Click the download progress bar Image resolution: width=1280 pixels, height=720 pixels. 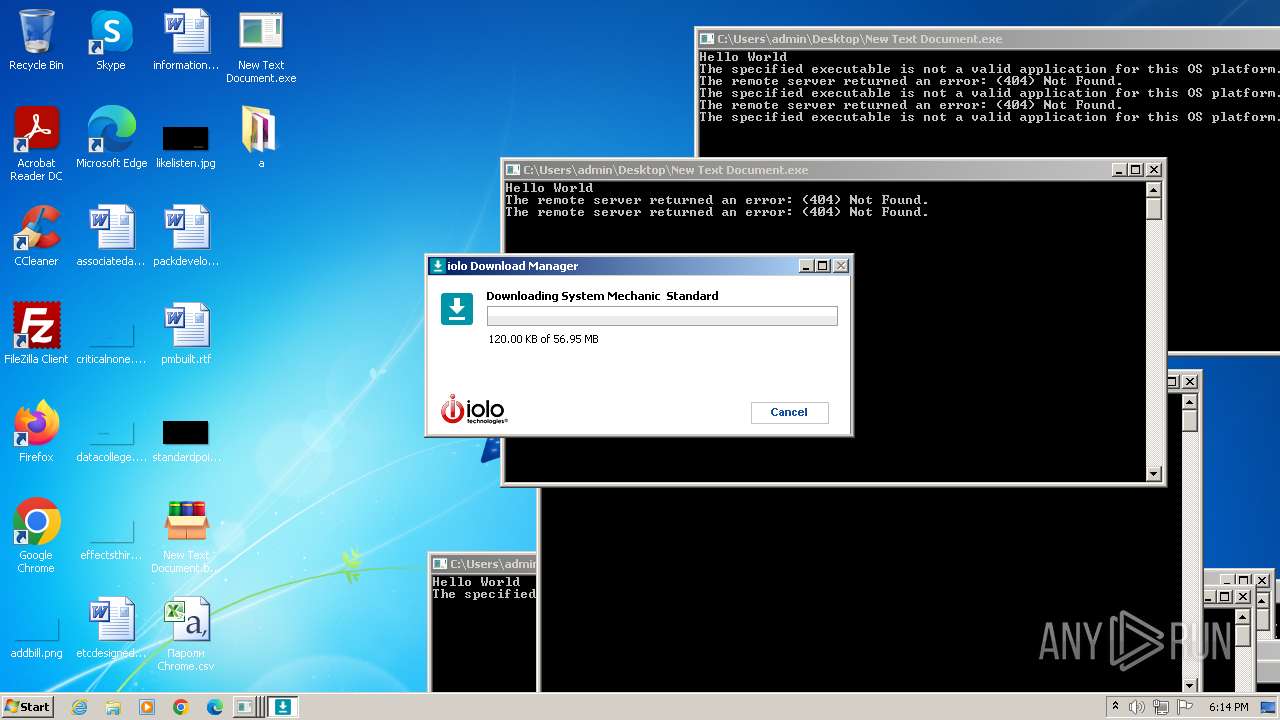coord(662,316)
